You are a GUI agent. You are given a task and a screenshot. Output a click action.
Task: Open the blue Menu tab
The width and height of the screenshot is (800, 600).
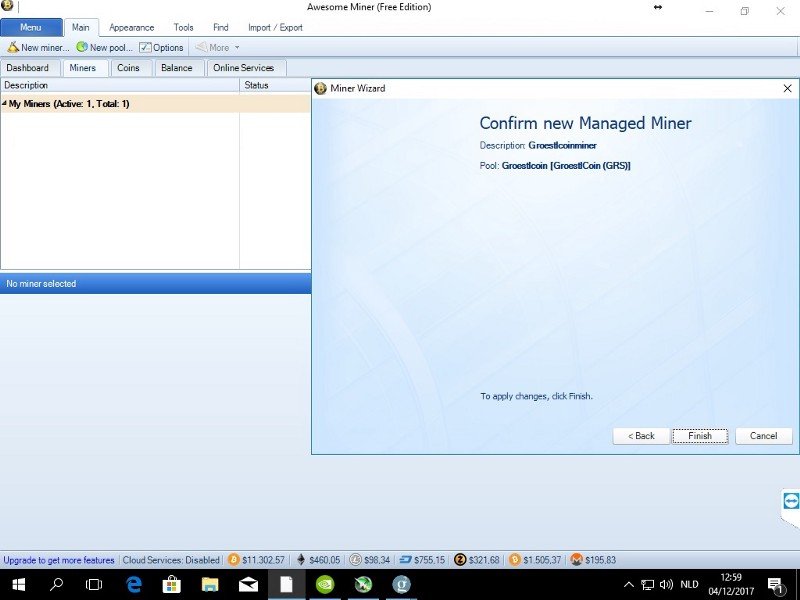(x=31, y=28)
